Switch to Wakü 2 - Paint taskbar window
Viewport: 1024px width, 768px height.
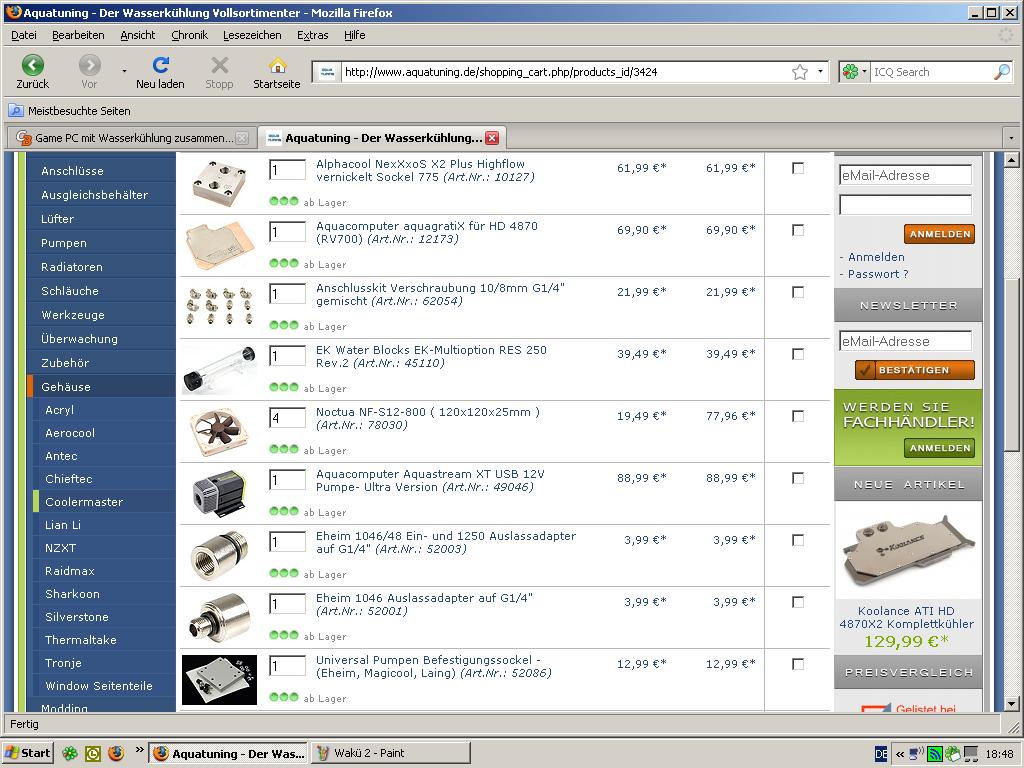click(x=391, y=753)
